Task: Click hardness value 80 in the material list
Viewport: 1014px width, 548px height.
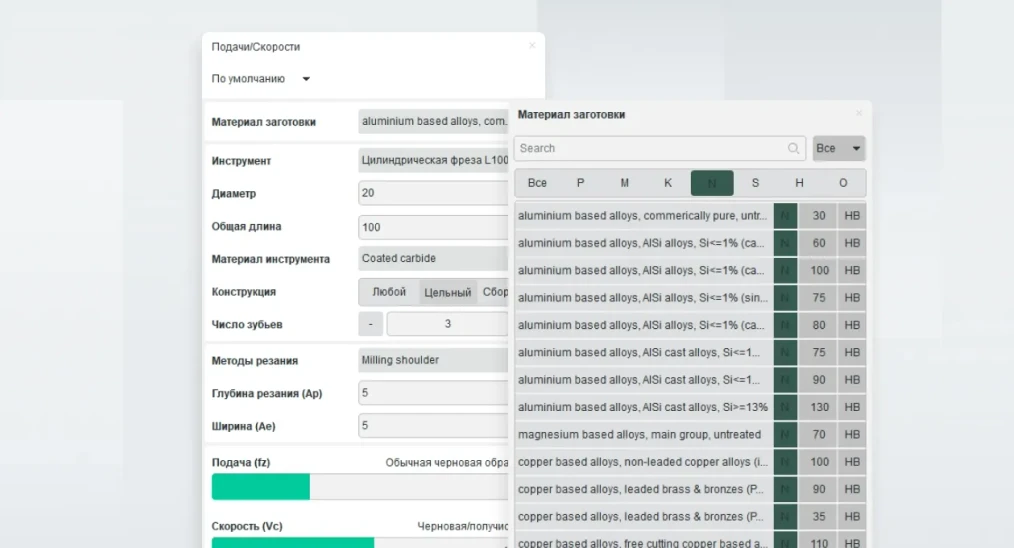Action: (819, 325)
